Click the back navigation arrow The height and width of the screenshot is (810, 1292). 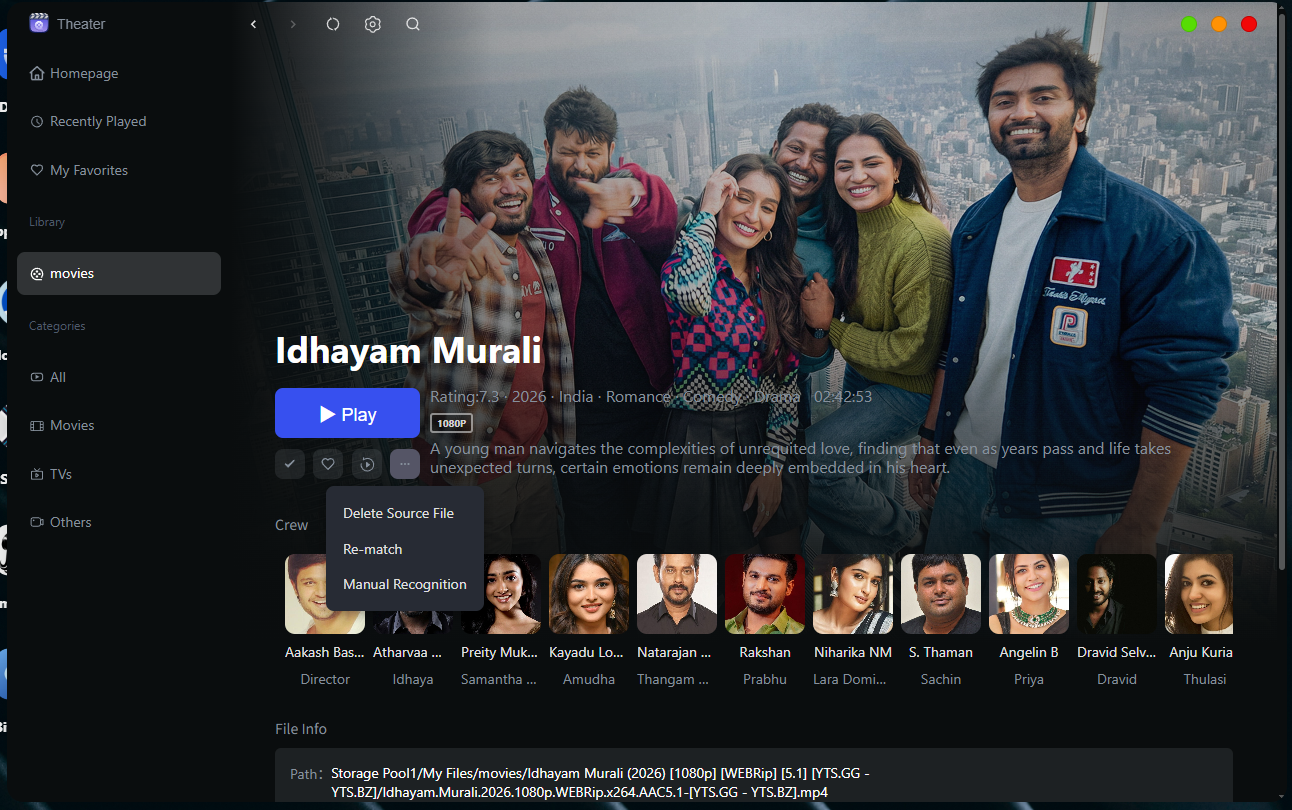(253, 24)
